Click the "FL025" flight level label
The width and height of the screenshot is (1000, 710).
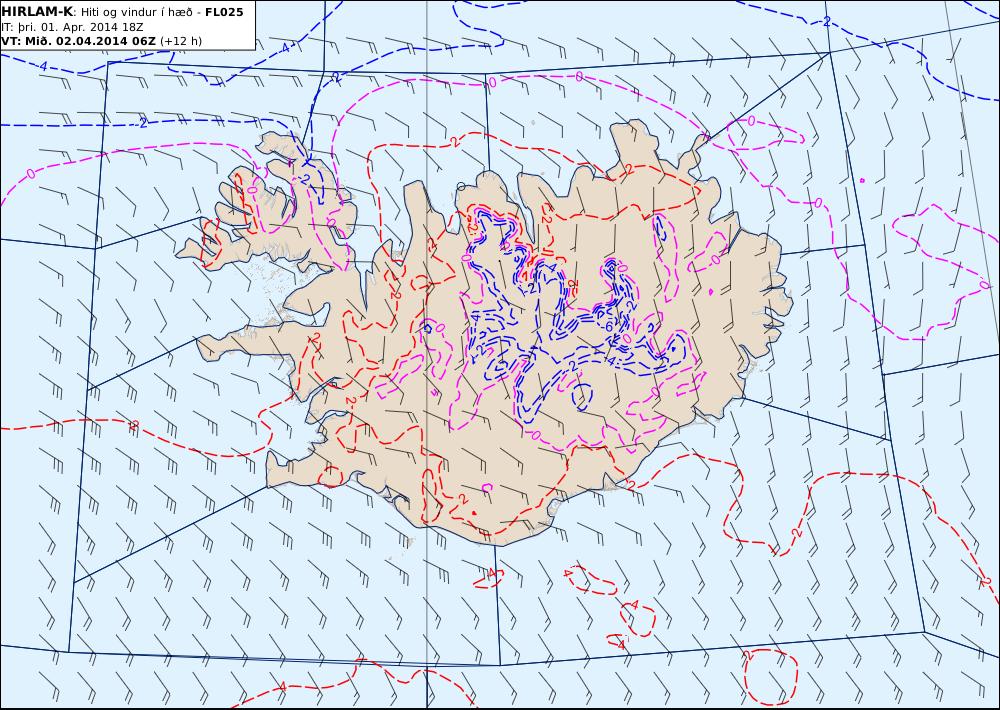tap(224, 12)
